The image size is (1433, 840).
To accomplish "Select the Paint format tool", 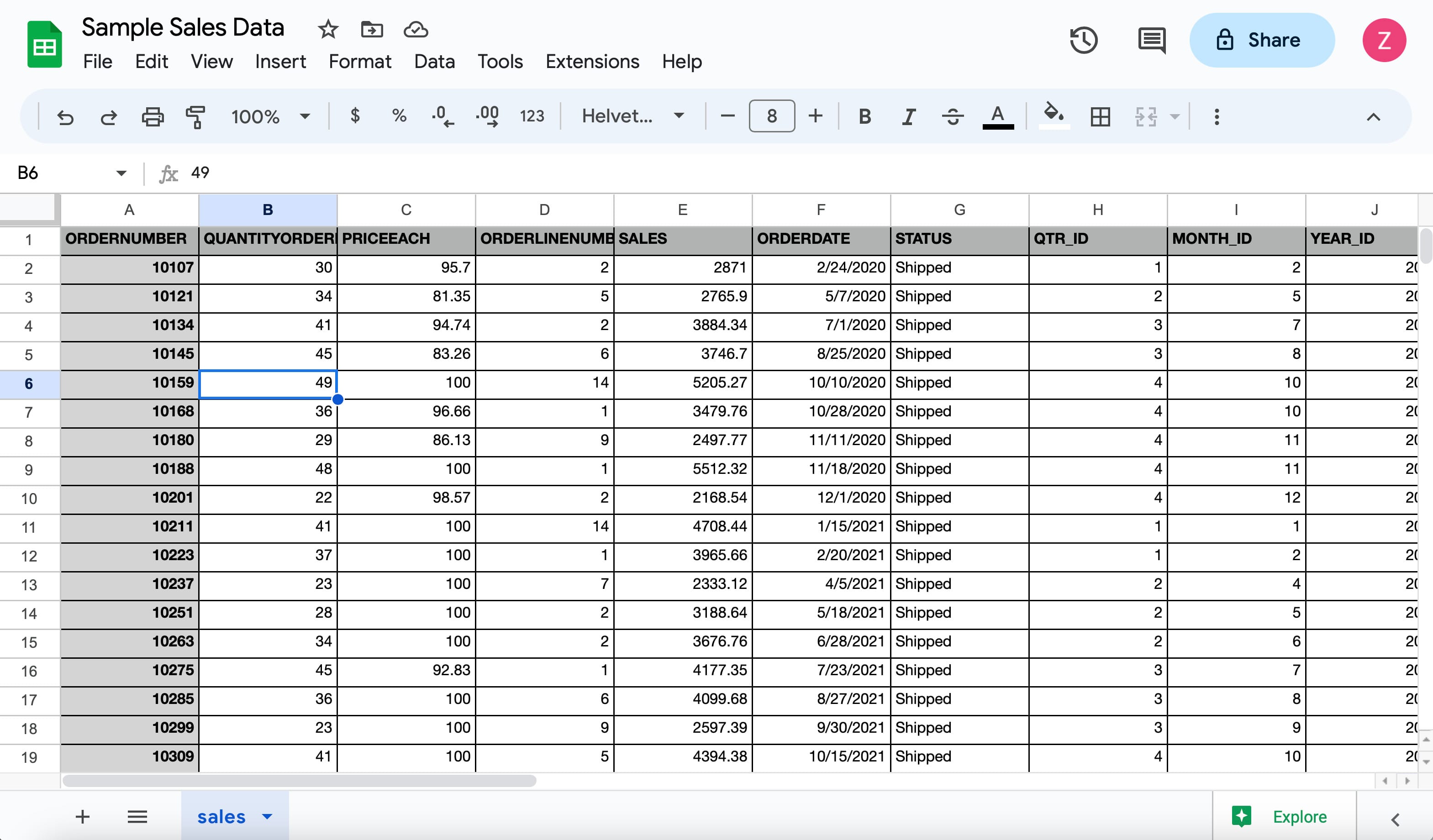I will pos(195,116).
